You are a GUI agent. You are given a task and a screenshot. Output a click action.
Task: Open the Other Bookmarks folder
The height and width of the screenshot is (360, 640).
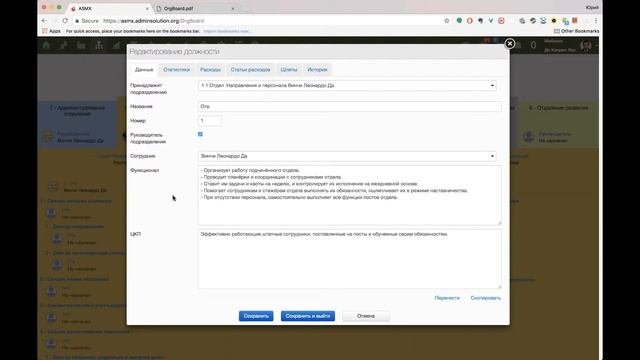pyautogui.click(x=576, y=31)
